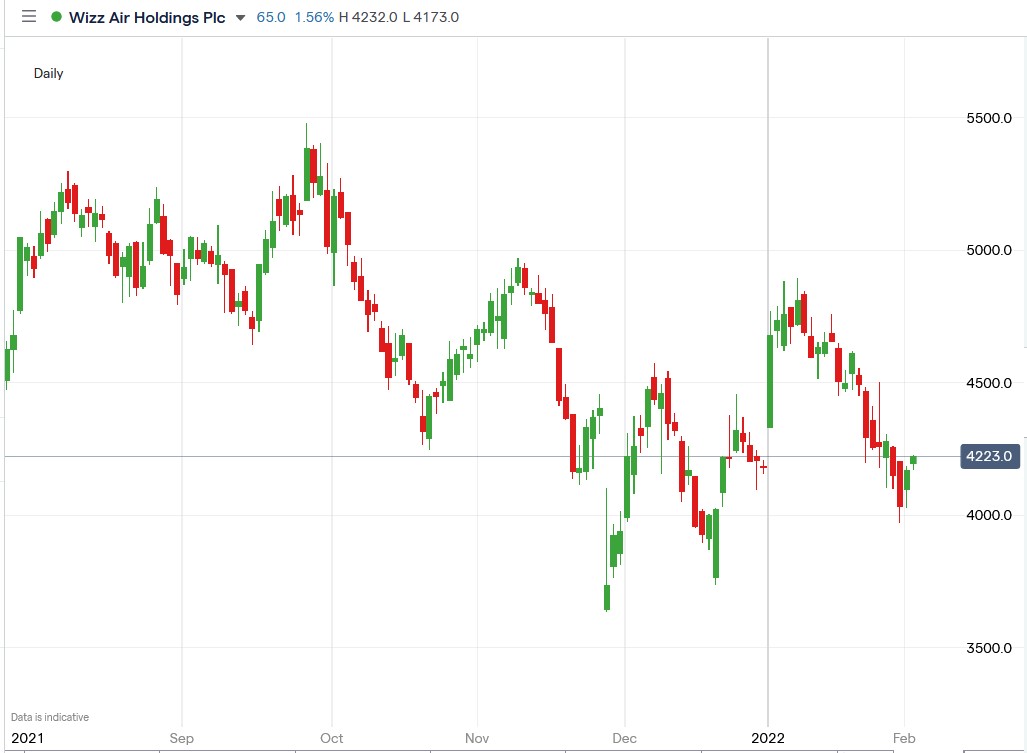Open the Wizz Air Holdings instrument dropdown

coord(239,17)
